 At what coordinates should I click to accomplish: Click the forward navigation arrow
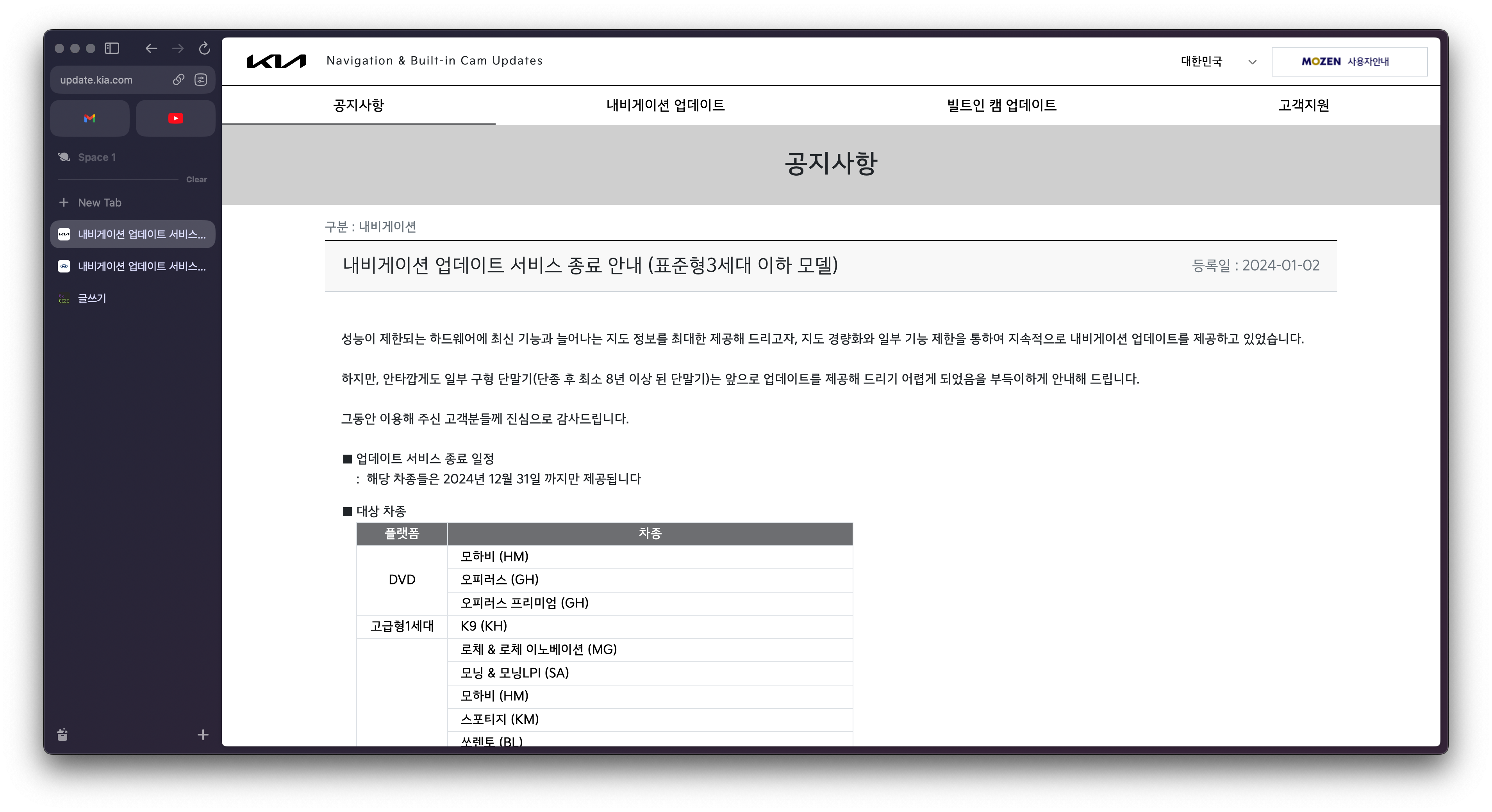coord(178,49)
